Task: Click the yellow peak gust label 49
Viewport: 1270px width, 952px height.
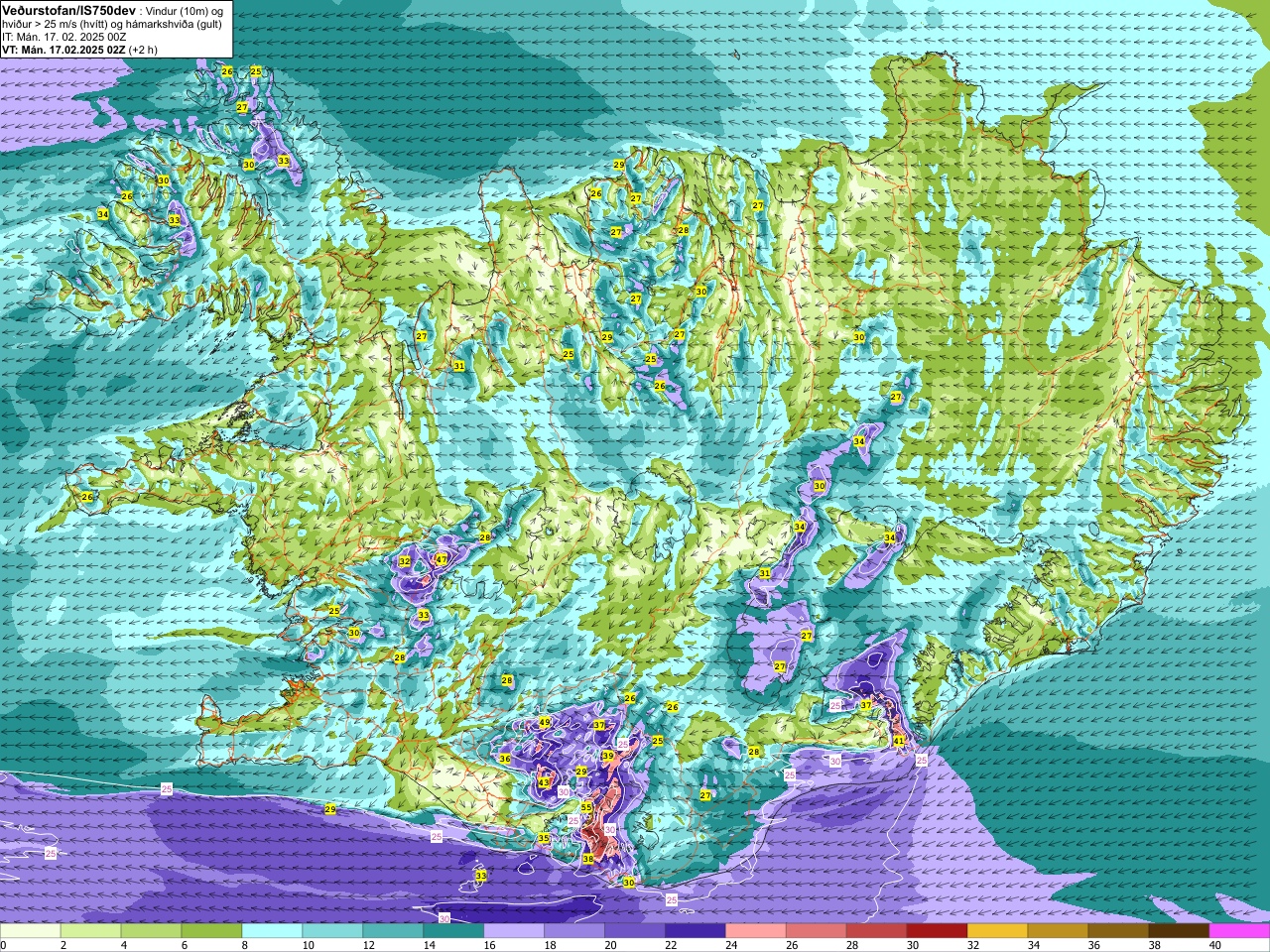Action: click(545, 722)
